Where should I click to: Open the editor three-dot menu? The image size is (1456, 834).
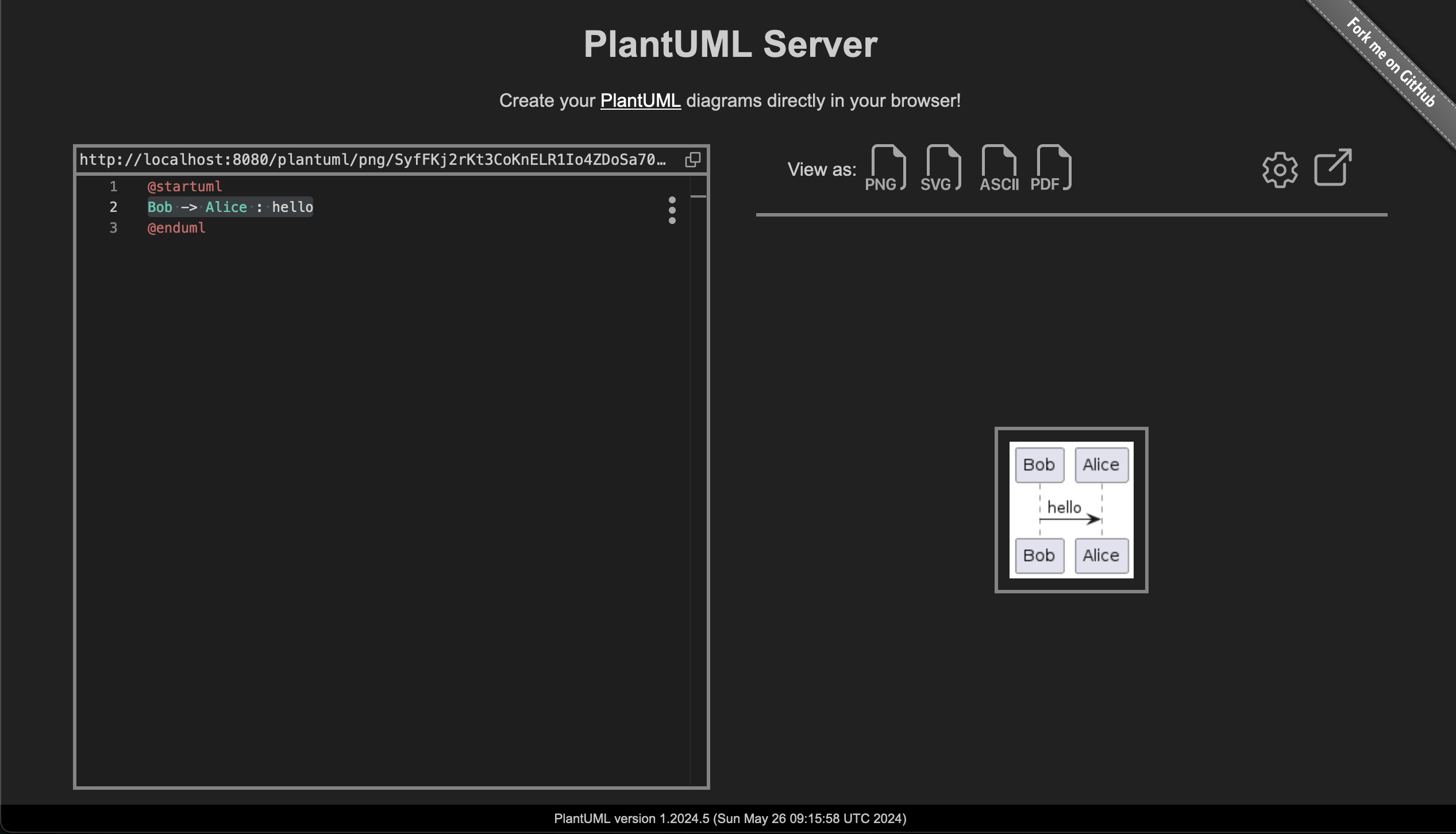click(672, 210)
